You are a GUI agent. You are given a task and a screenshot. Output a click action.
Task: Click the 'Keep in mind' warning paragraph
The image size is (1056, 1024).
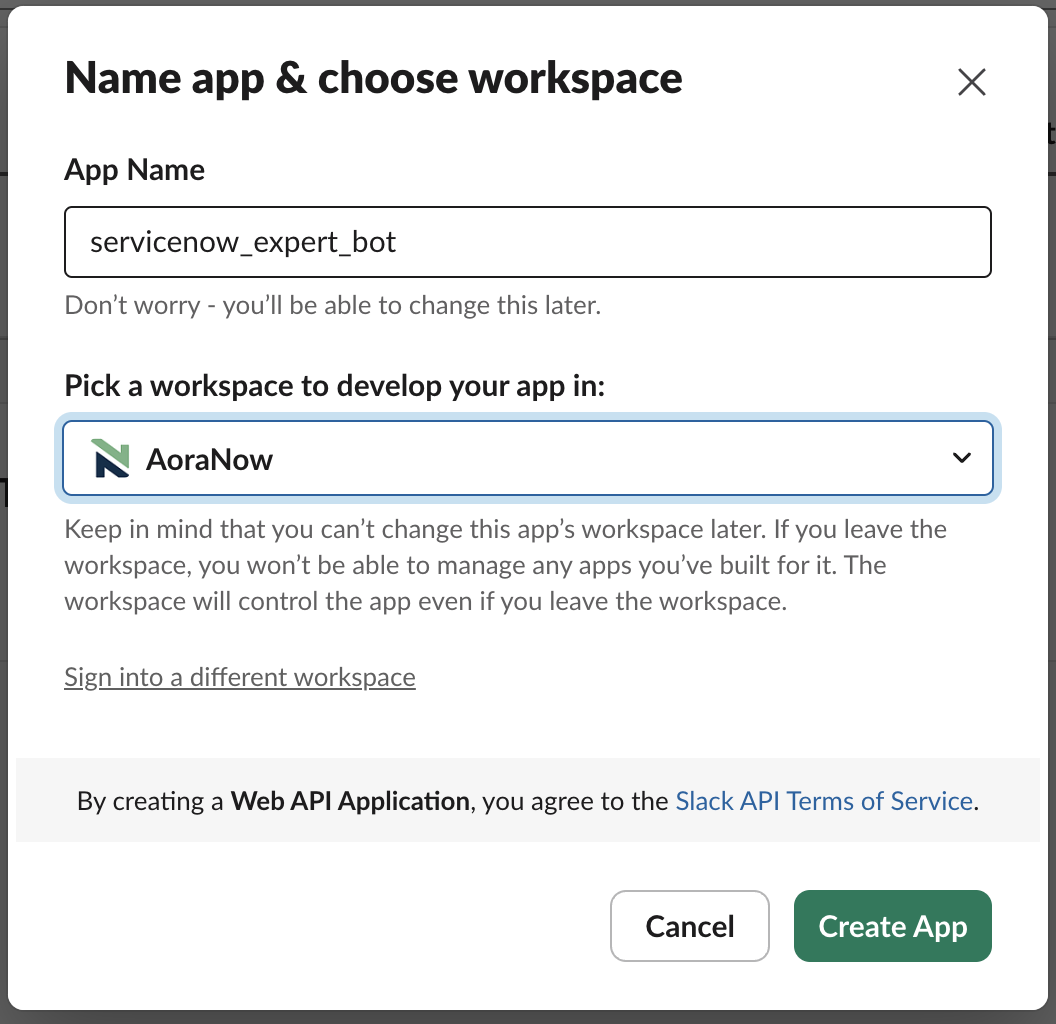(x=505, y=565)
